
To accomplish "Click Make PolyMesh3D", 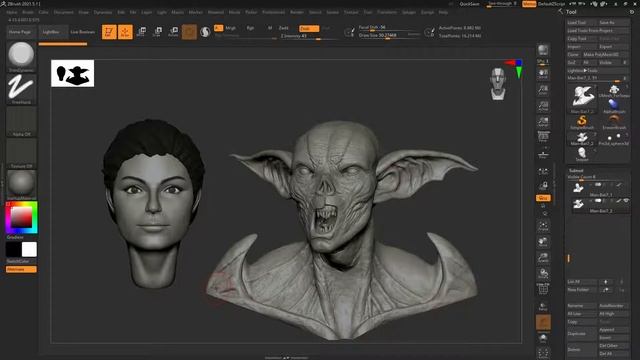I will [605, 54].
